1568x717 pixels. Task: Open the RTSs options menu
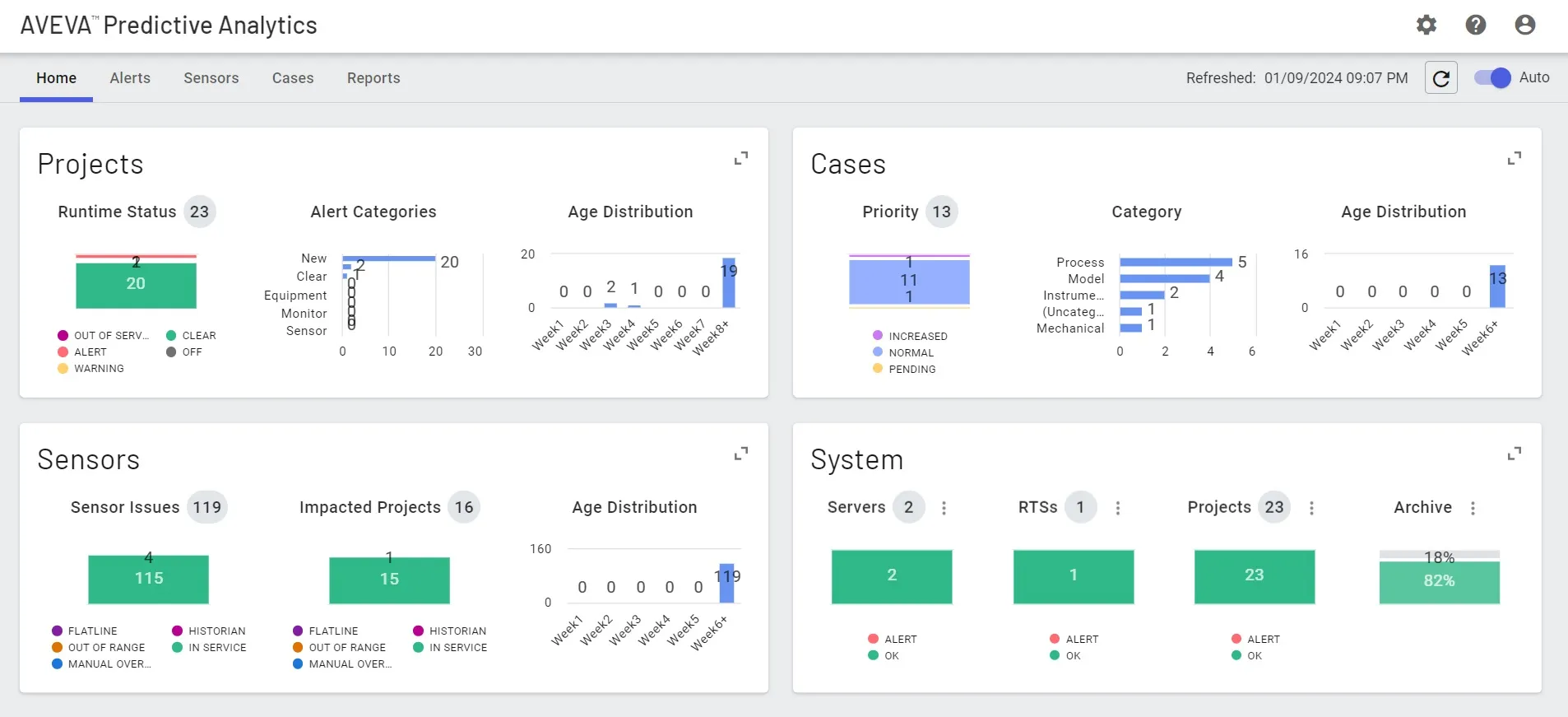click(1116, 508)
